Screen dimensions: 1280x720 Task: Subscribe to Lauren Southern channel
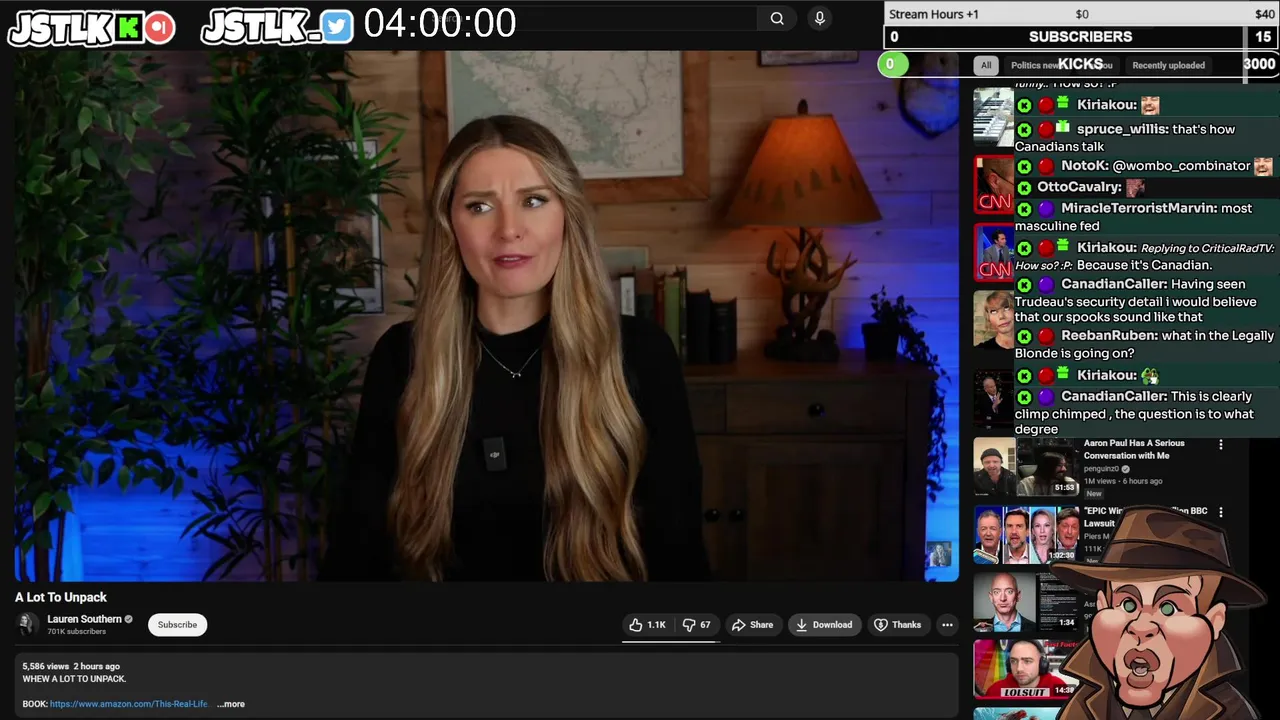click(x=177, y=625)
